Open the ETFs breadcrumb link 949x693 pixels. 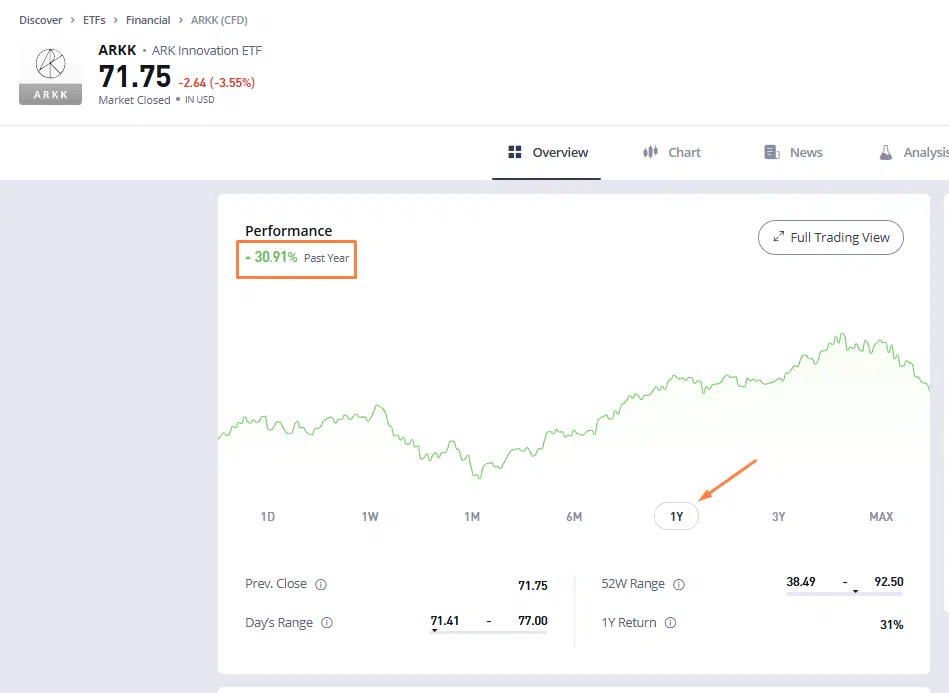pyautogui.click(x=94, y=20)
